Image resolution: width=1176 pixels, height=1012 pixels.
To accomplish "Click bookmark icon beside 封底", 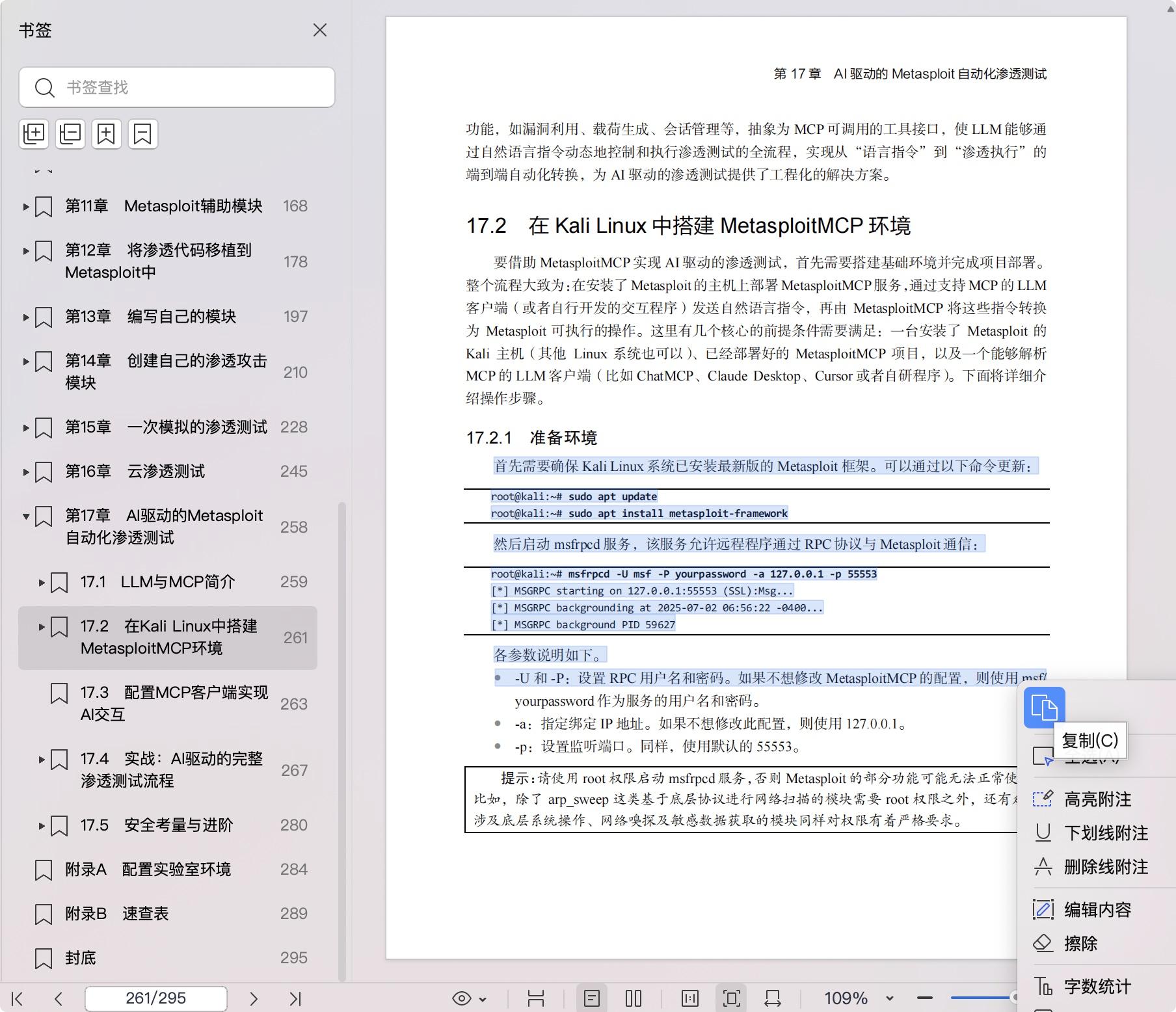I will (x=44, y=959).
